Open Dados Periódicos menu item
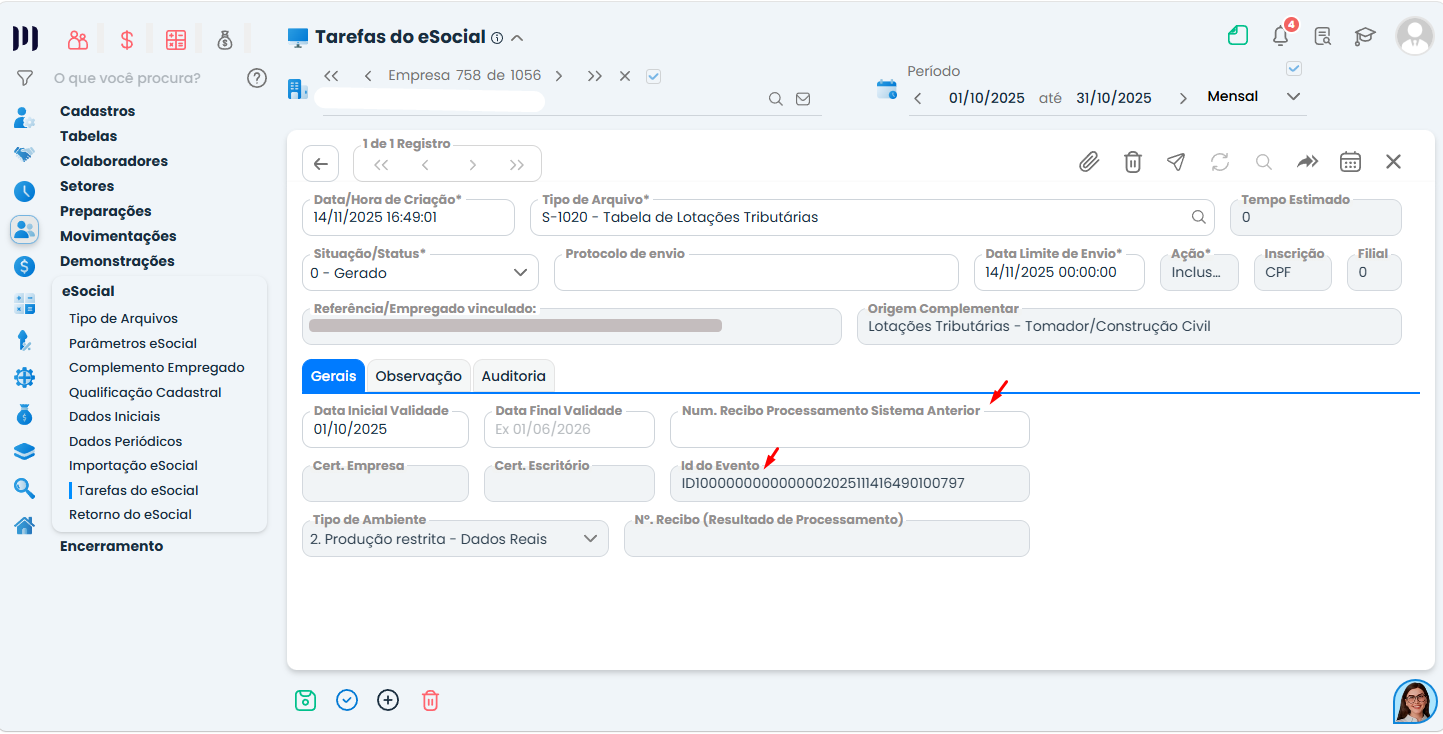1443x734 pixels. coord(125,441)
